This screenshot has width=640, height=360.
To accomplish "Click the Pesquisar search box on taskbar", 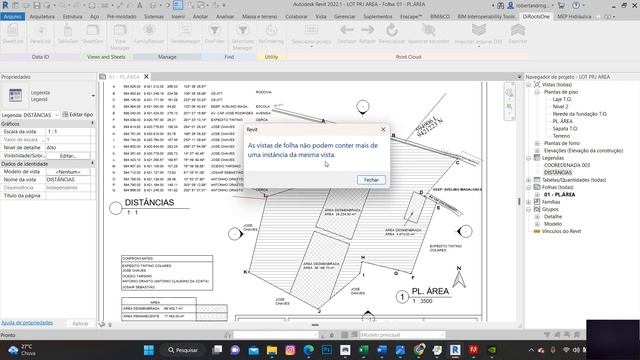I will [x=182, y=350].
